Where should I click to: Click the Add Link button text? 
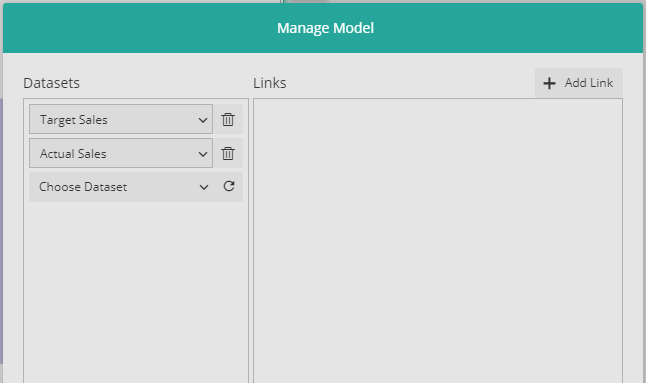point(589,83)
